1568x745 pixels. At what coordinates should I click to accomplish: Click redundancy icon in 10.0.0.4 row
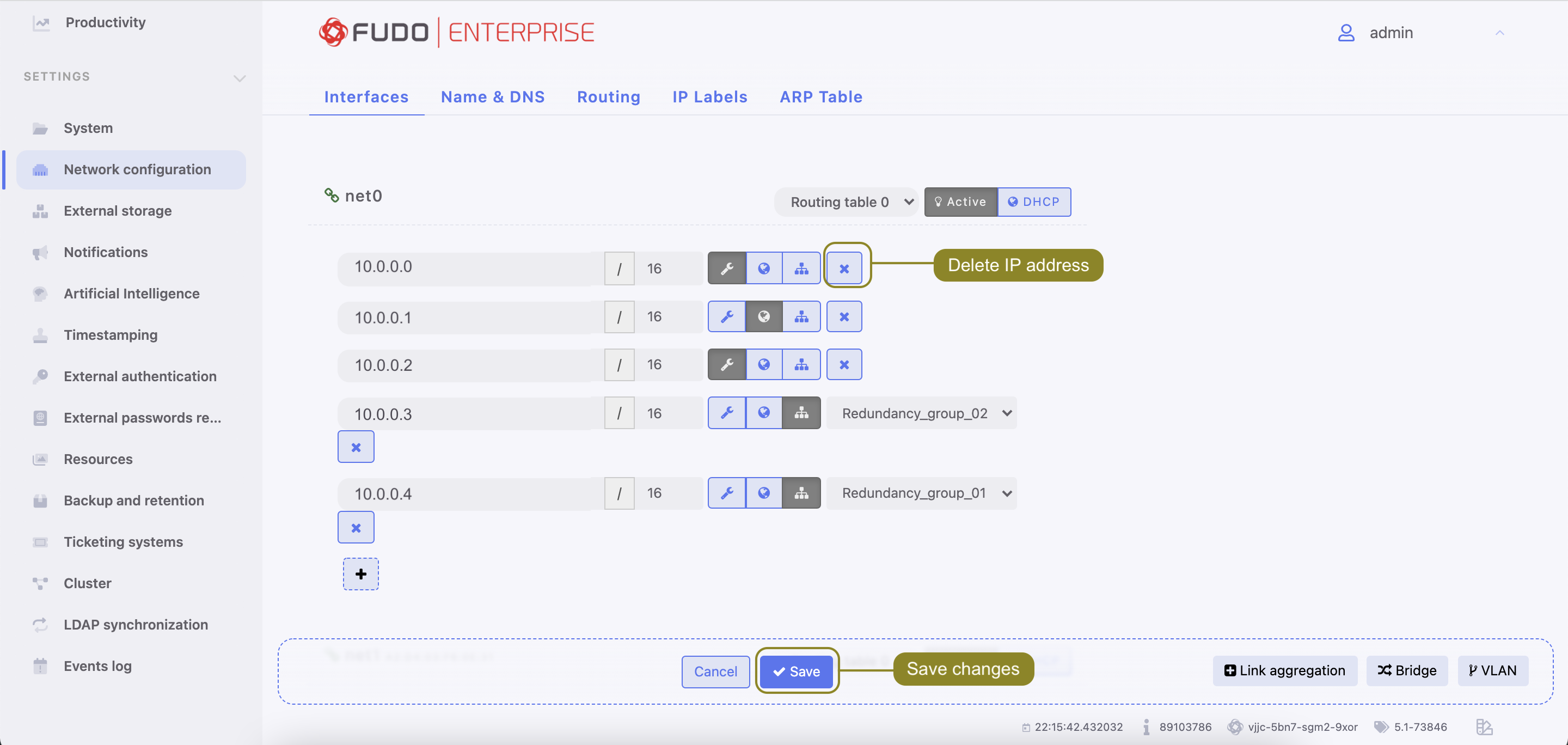click(x=801, y=493)
